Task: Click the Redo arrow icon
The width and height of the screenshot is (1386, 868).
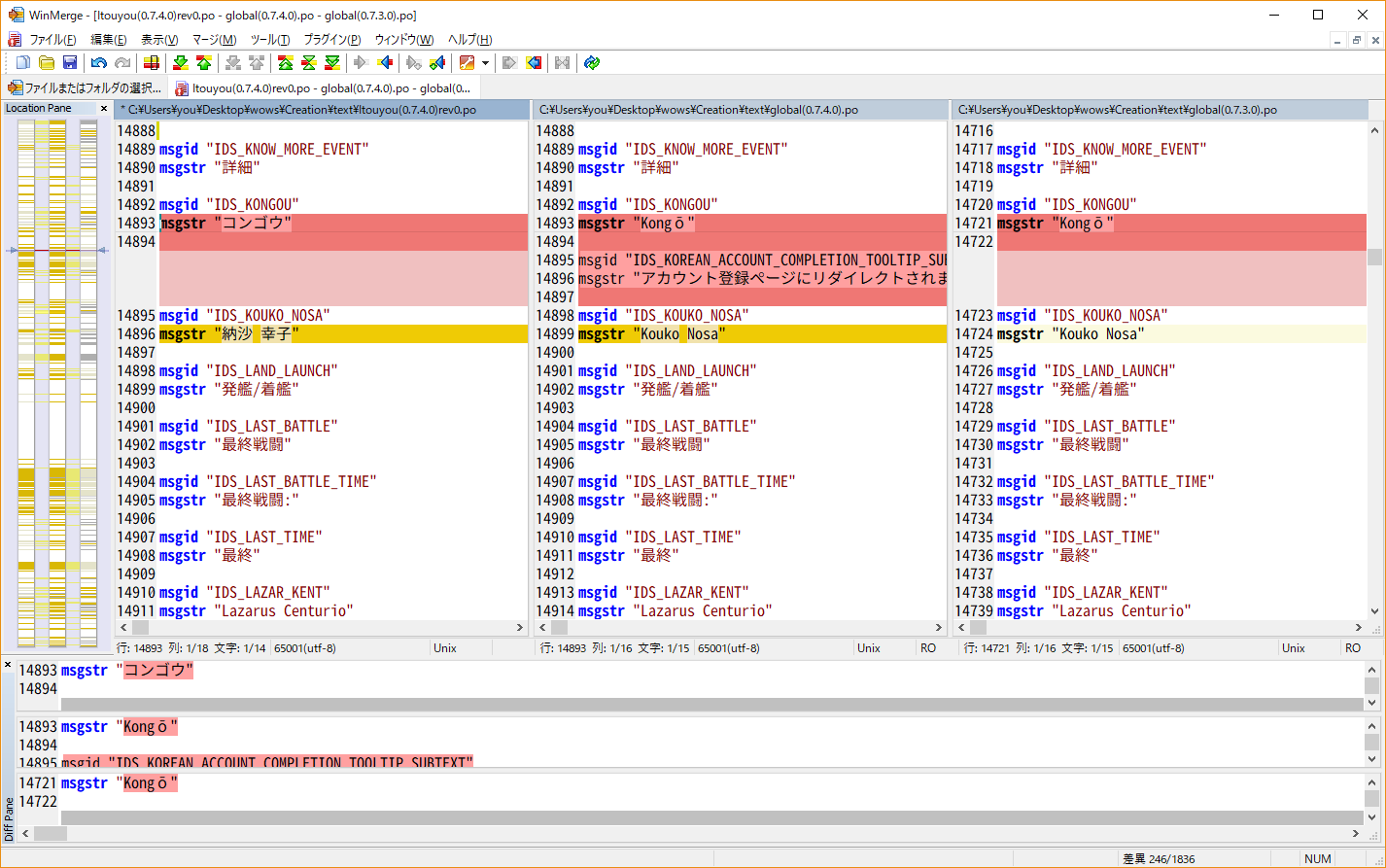Action: [x=121, y=63]
